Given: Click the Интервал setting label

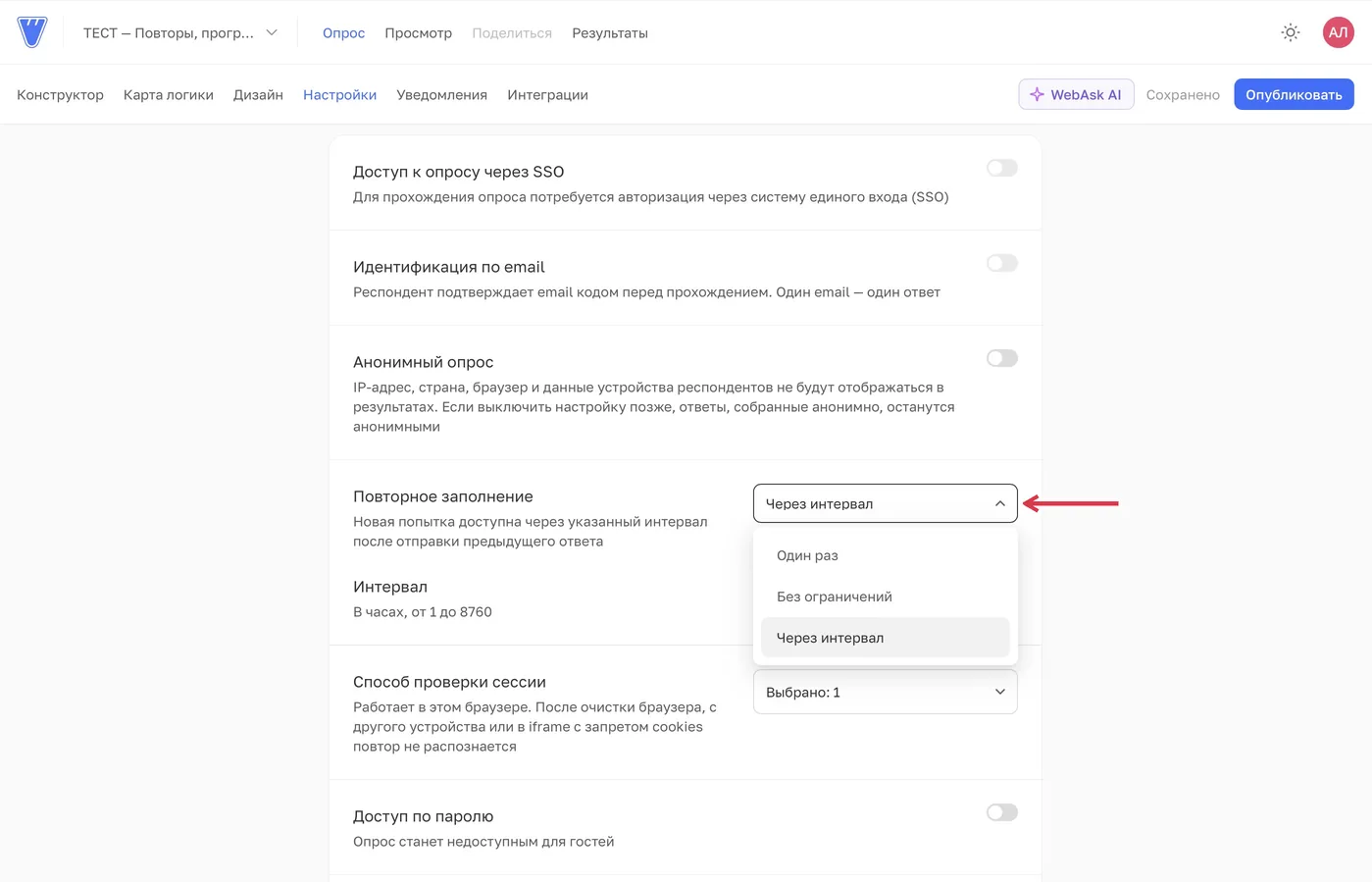Looking at the screenshot, I should [390, 587].
